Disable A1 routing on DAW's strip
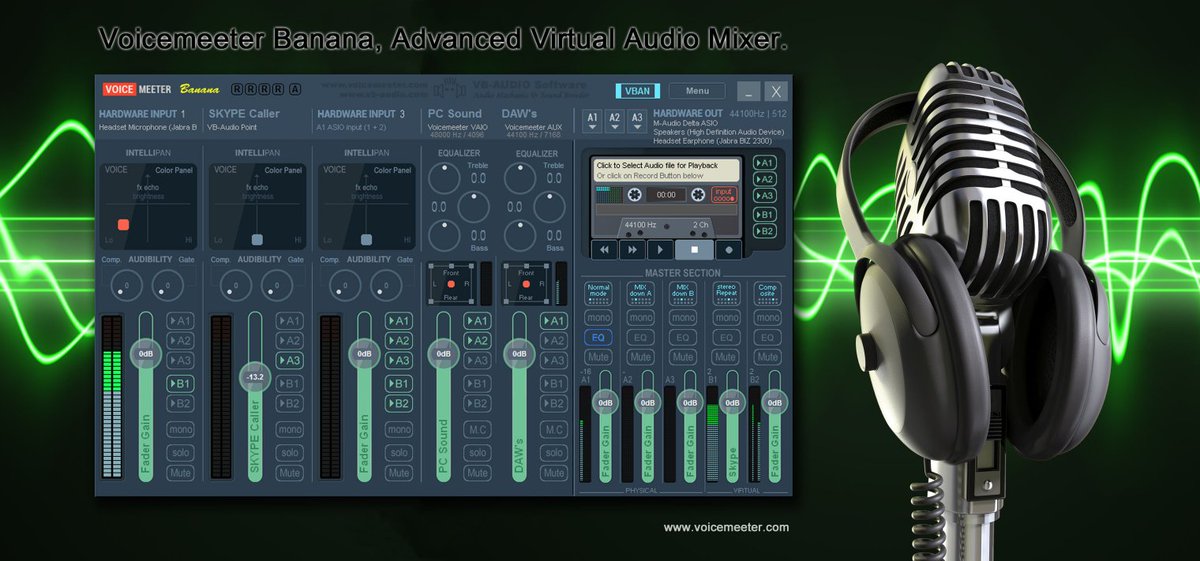 [553, 321]
